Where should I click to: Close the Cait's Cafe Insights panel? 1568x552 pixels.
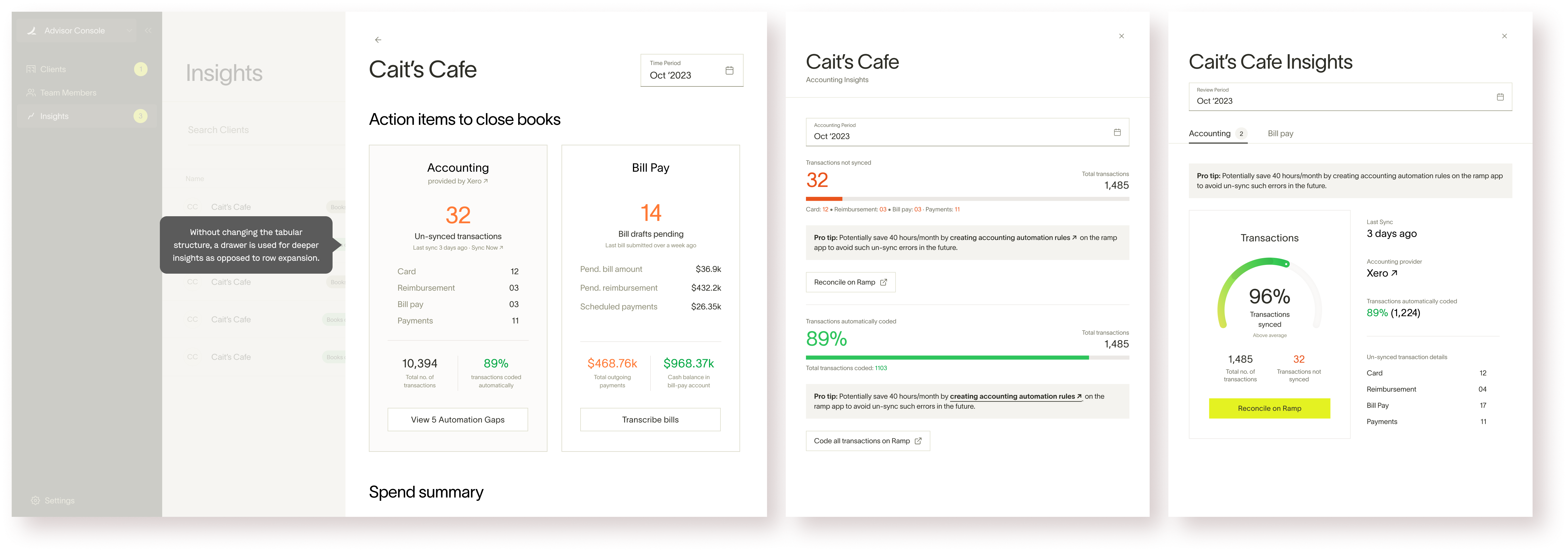point(1504,36)
